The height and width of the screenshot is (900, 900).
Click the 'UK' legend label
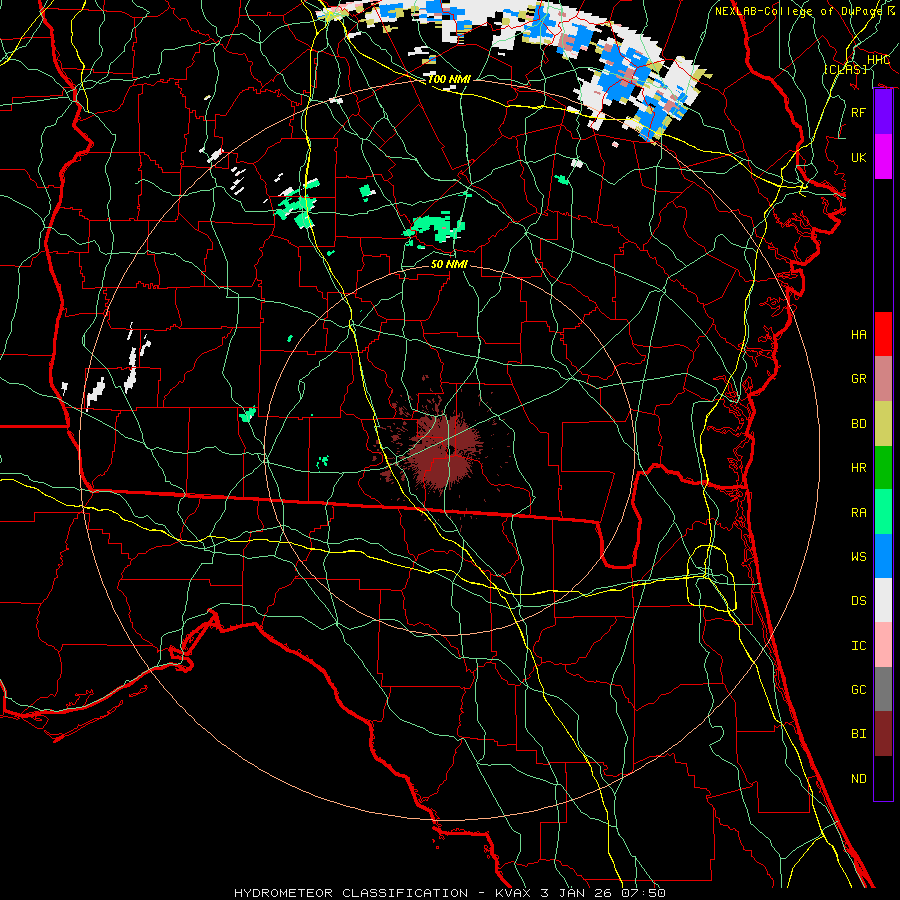tap(858, 157)
